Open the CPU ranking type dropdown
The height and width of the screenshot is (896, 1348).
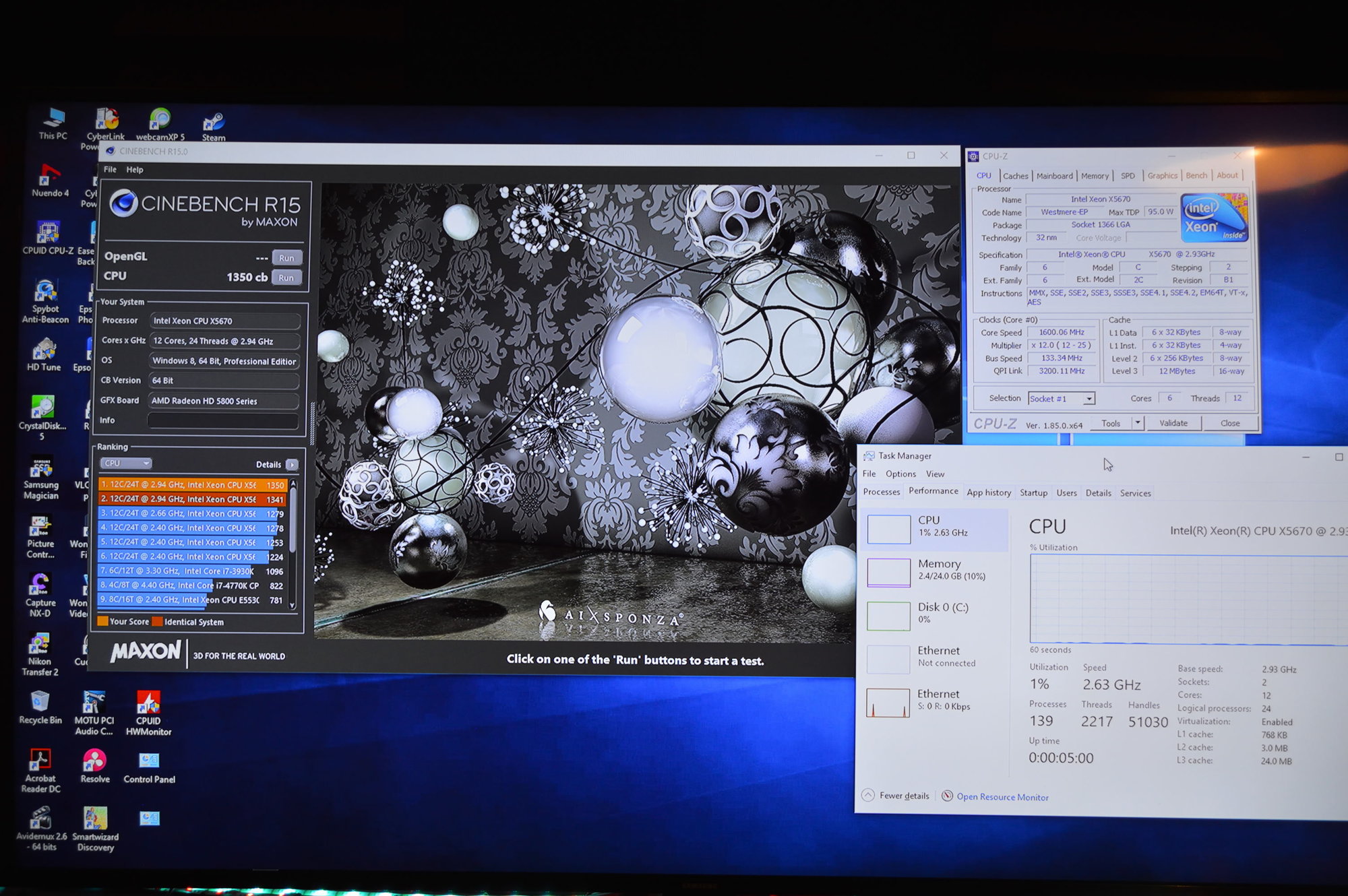coord(126,463)
